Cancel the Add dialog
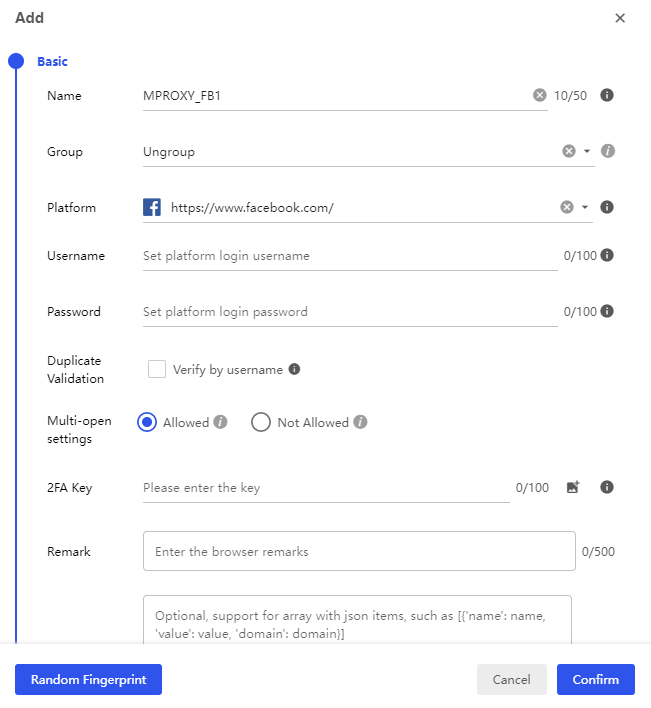Viewport: 651px width, 708px height. tap(511, 679)
